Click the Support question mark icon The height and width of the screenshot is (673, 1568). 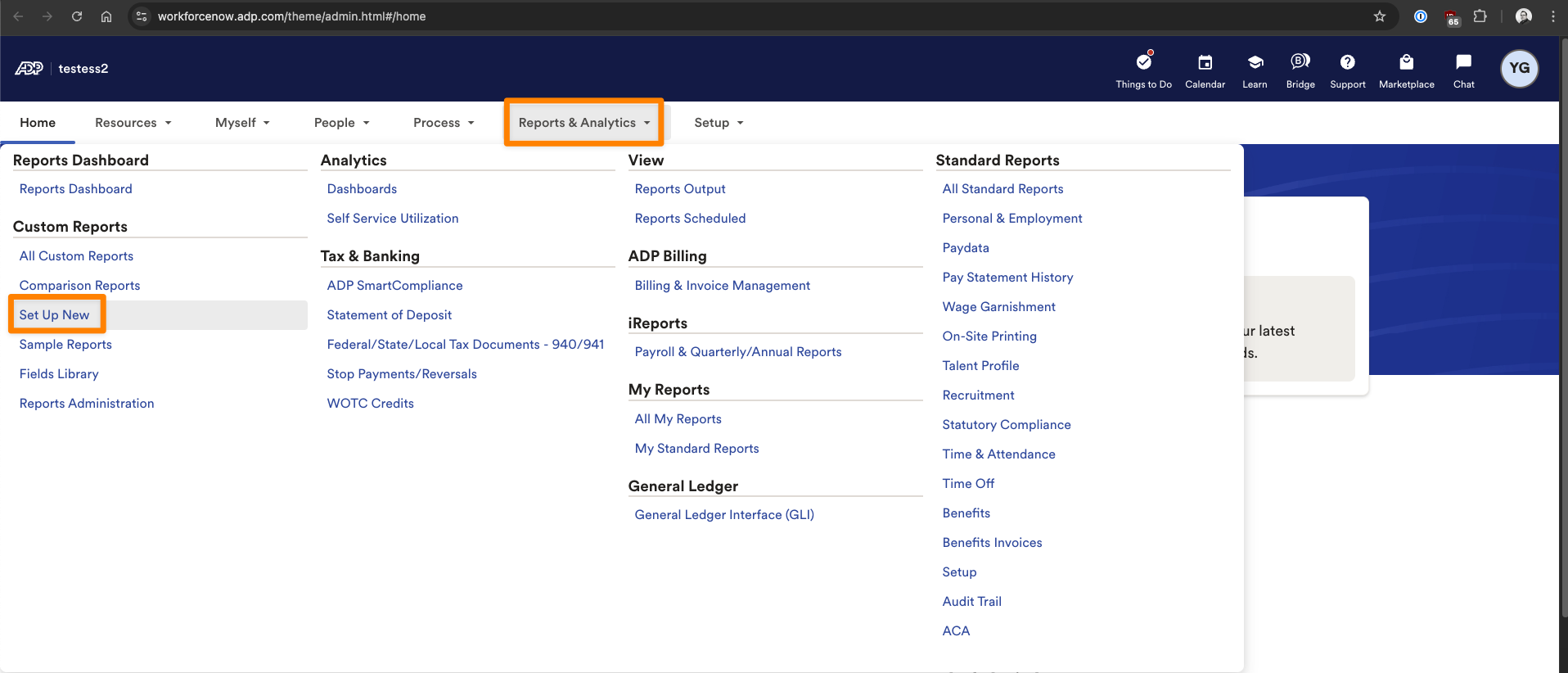[1347, 63]
